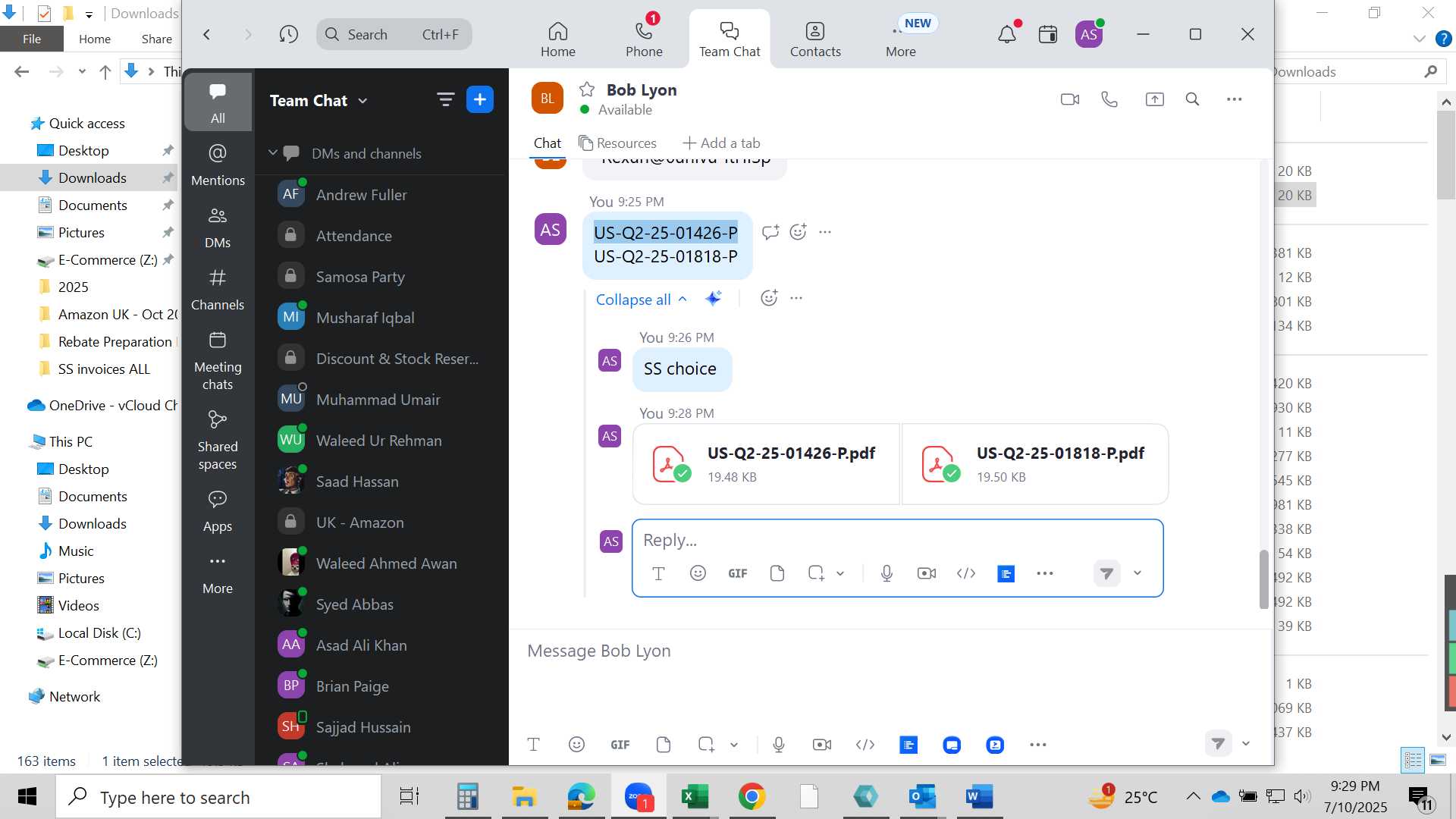
Task: Open US-Q2-25-01818-P.pdf attachment
Action: (x=1035, y=464)
